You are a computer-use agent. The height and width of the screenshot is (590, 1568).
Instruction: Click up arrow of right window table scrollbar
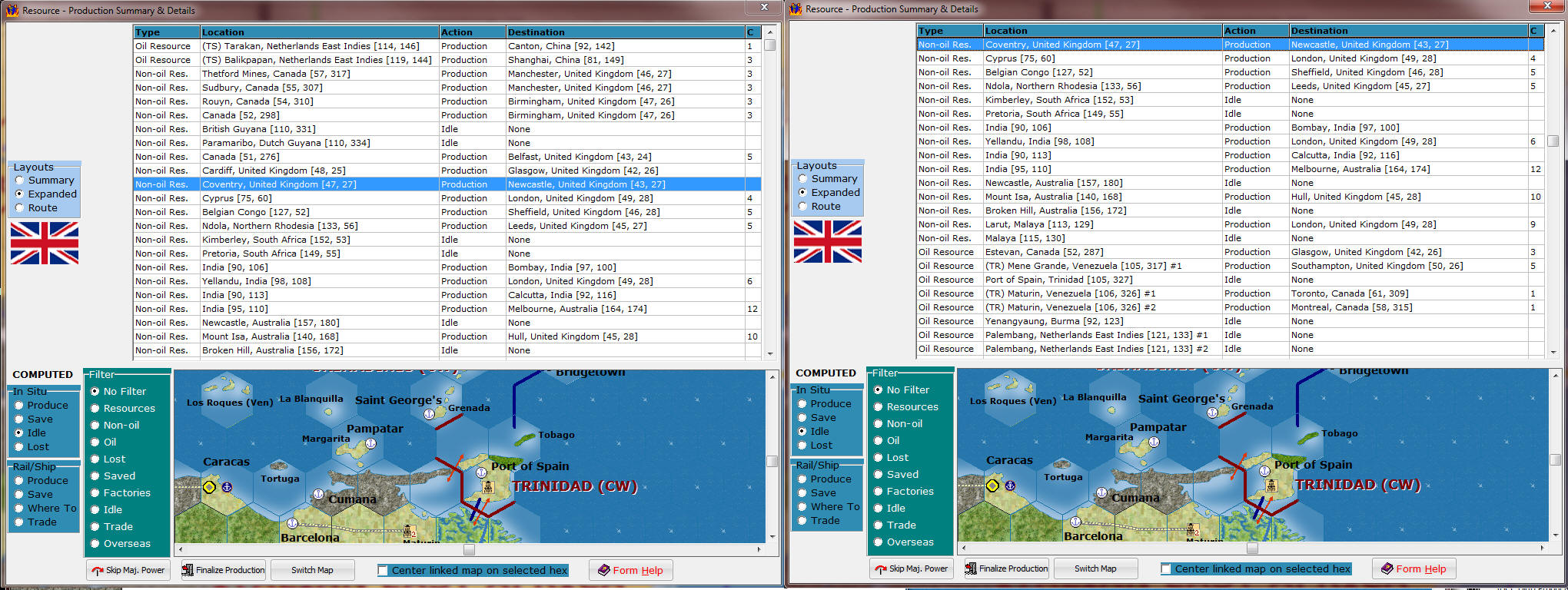[1553, 30]
